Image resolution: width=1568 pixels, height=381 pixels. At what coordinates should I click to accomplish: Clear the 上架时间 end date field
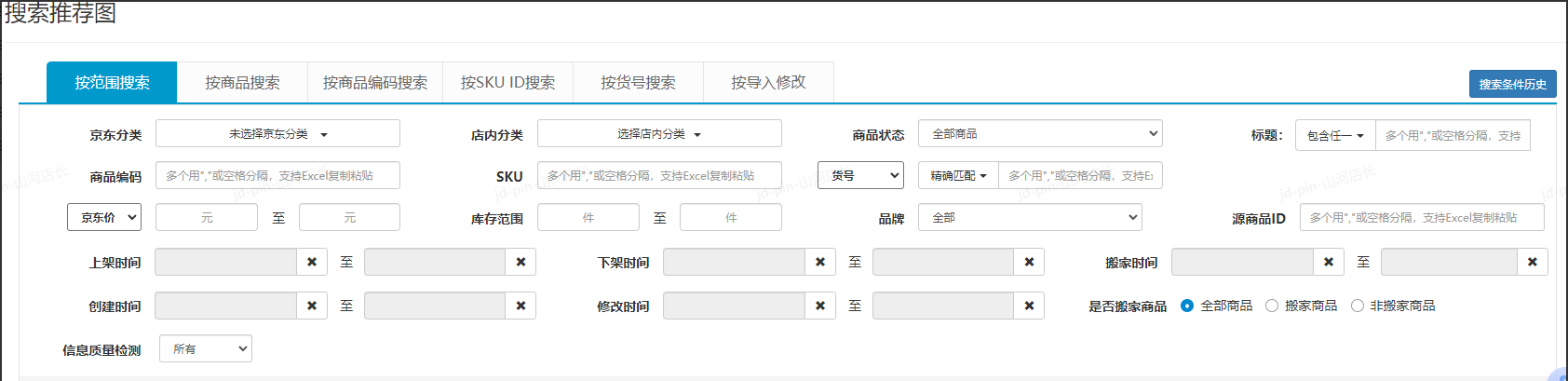[x=520, y=263]
